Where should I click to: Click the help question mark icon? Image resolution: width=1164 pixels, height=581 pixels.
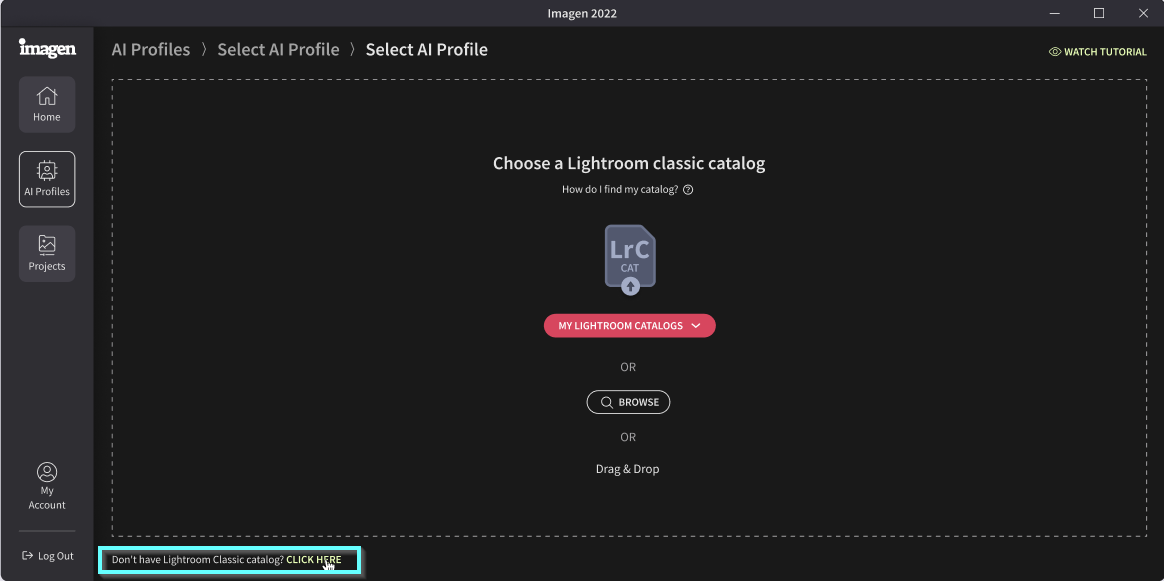tap(688, 189)
